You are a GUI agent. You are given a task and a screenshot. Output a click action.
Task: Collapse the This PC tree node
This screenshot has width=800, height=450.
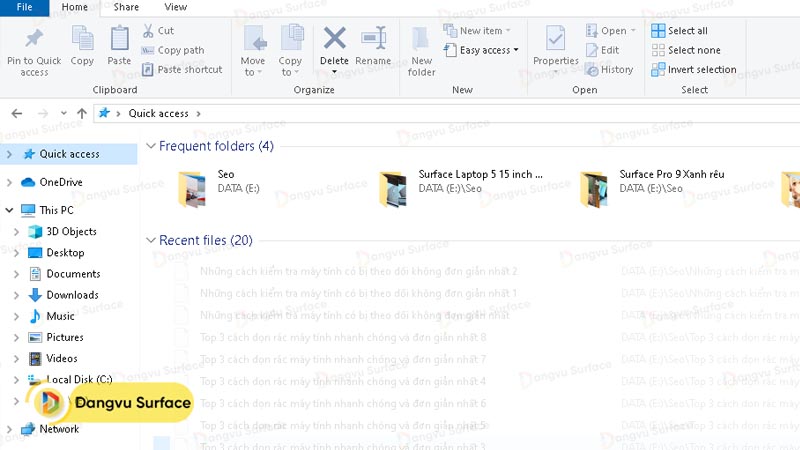coord(9,210)
